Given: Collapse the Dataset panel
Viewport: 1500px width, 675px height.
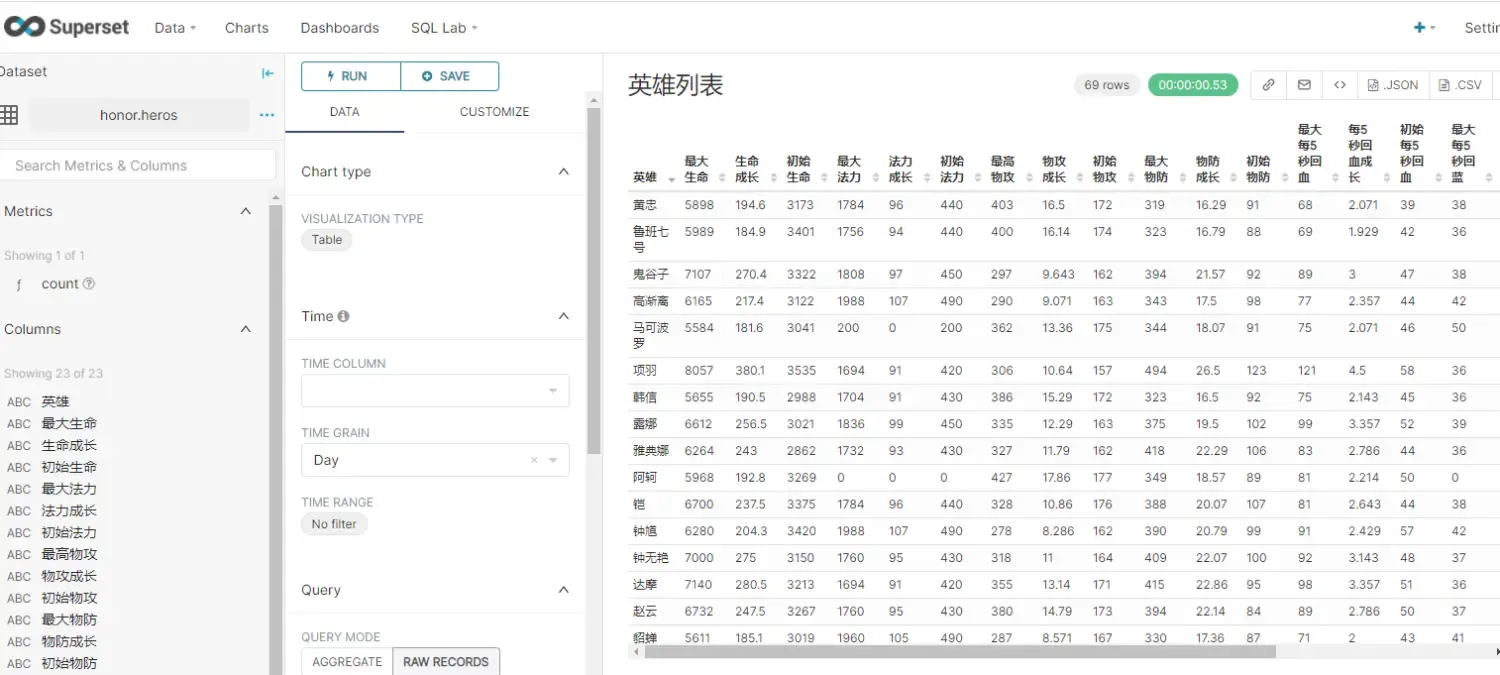Looking at the screenshot, I should click(265, 72).
